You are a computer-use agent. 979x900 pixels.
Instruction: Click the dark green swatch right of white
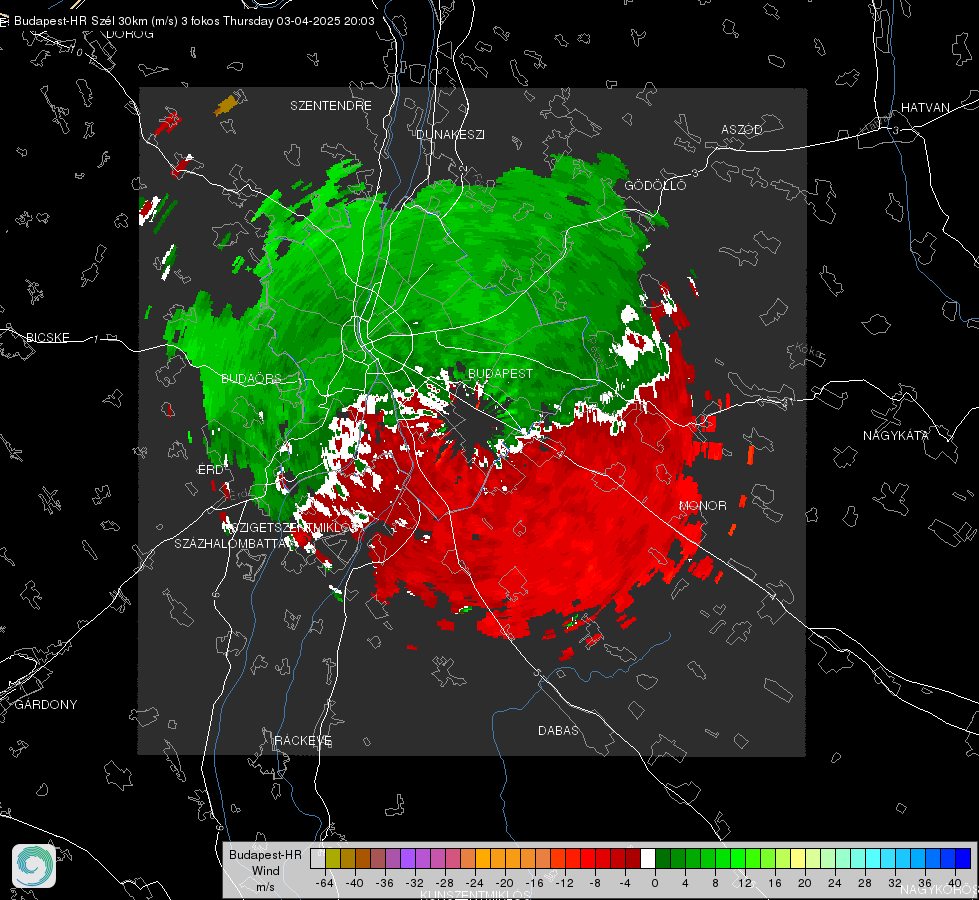663,858
